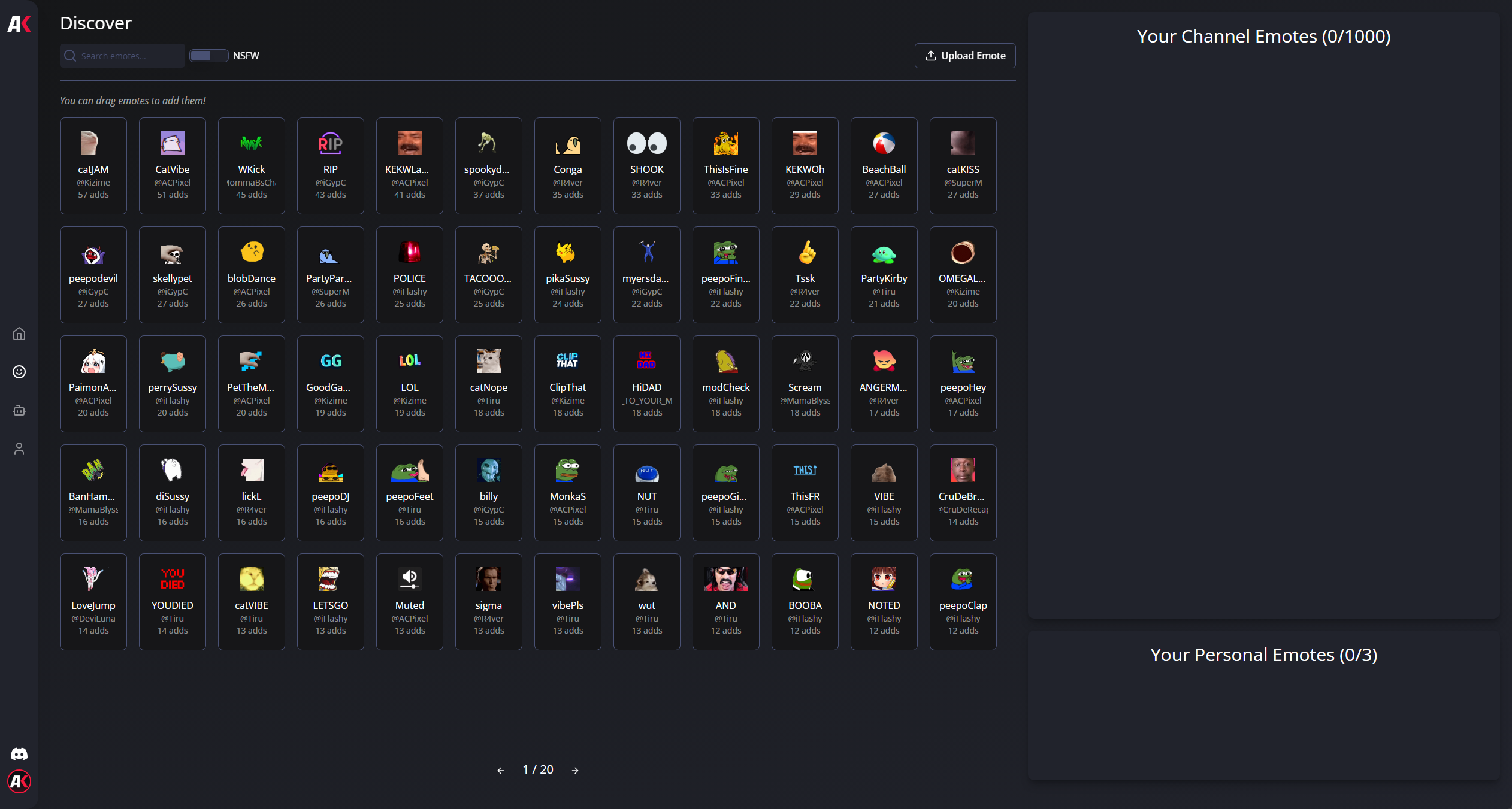
Task: Select the Conga emote card
Action: (x=568, y=166)
